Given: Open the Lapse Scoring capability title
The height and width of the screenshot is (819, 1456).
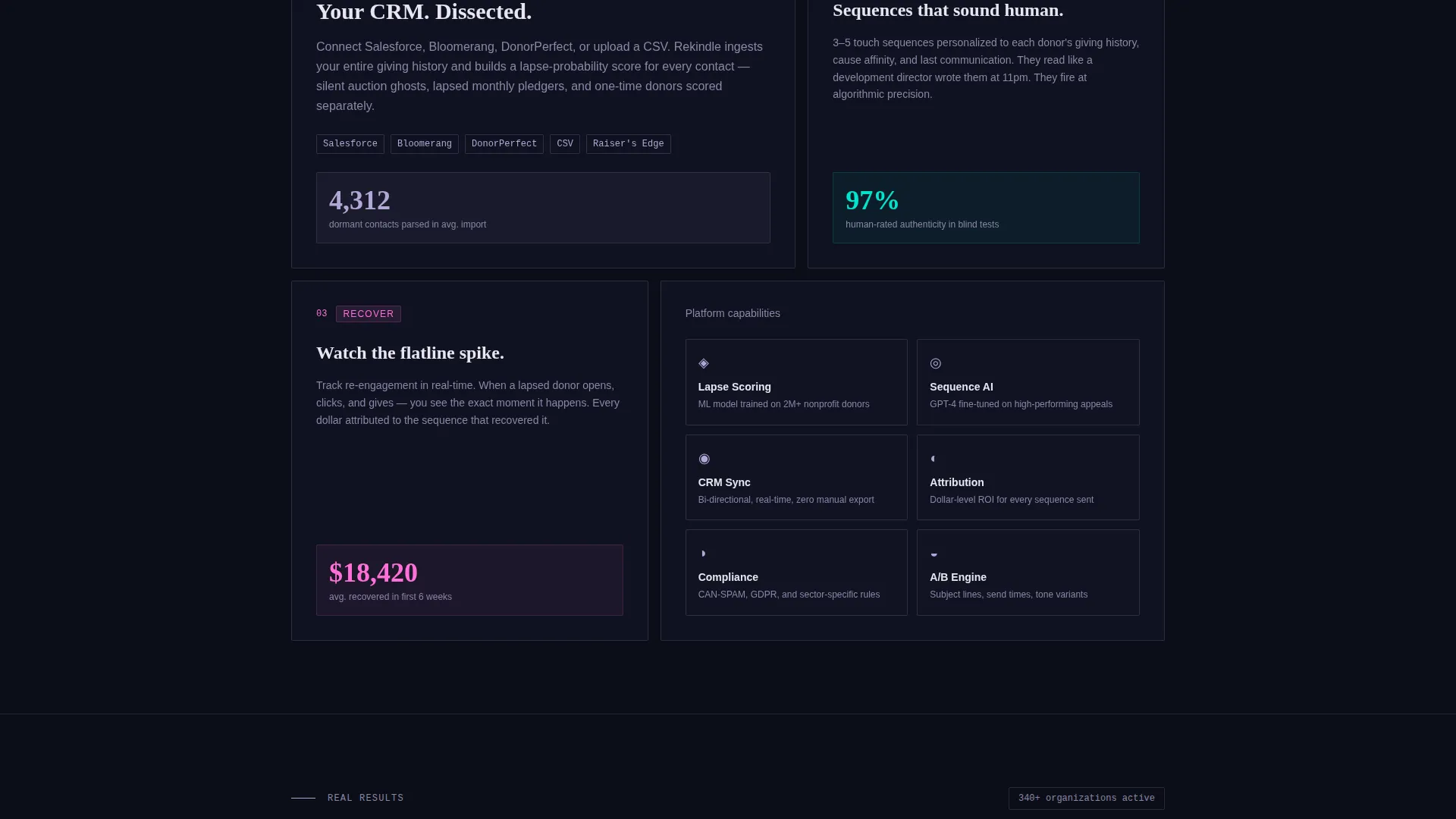Looking at the screenshot, I should coord(735,387).
